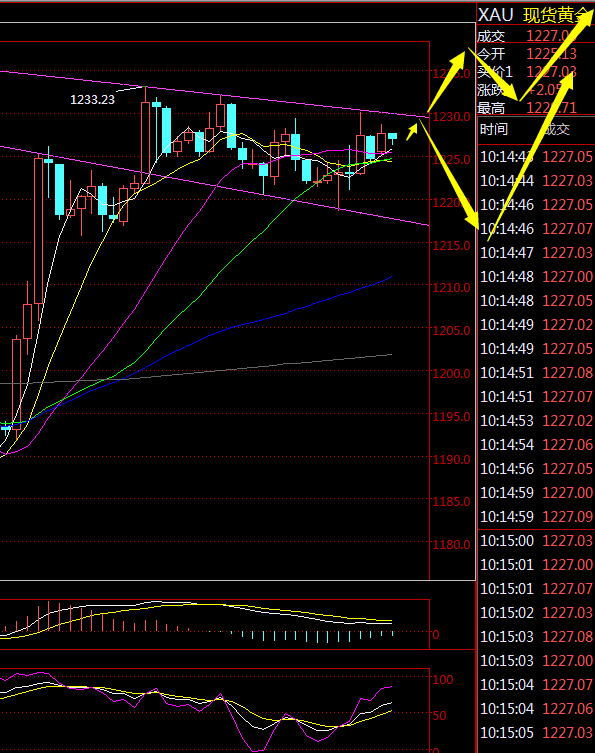Image resolution: width=595 pixels, height=753 pixels.
Task: Select the 10:14:54 trade row
Action: point(536,445)
